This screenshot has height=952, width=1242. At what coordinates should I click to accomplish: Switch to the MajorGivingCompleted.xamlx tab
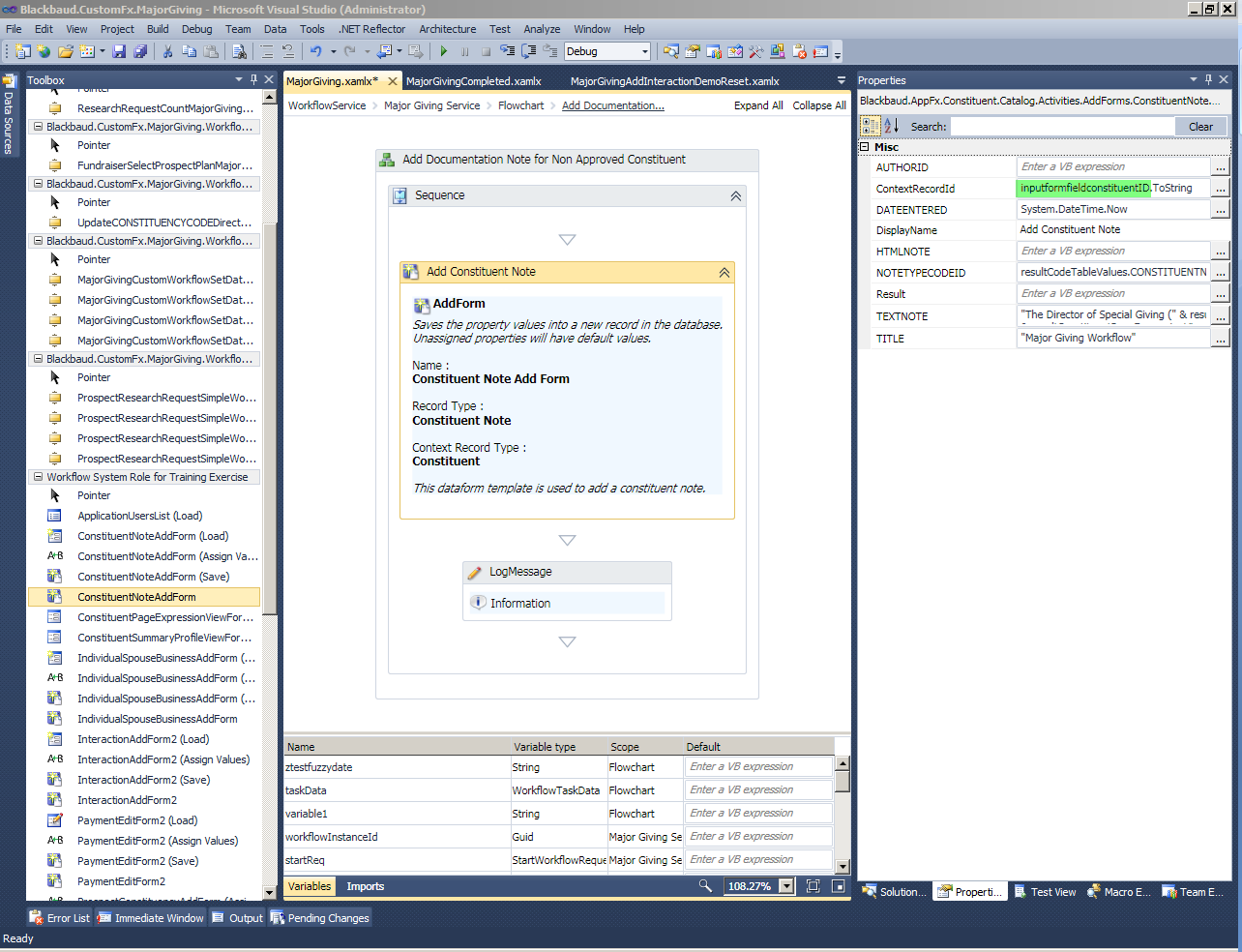[x=473, y=81]
